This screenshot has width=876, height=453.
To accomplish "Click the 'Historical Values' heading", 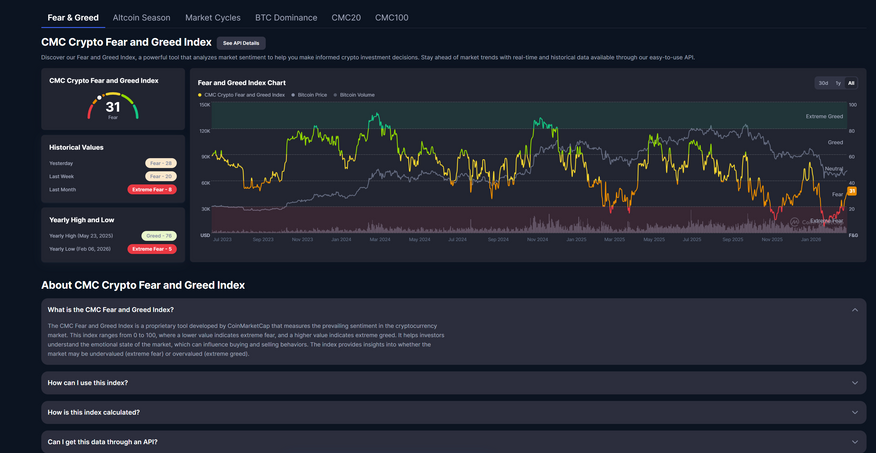I will [x=76, y=147].
